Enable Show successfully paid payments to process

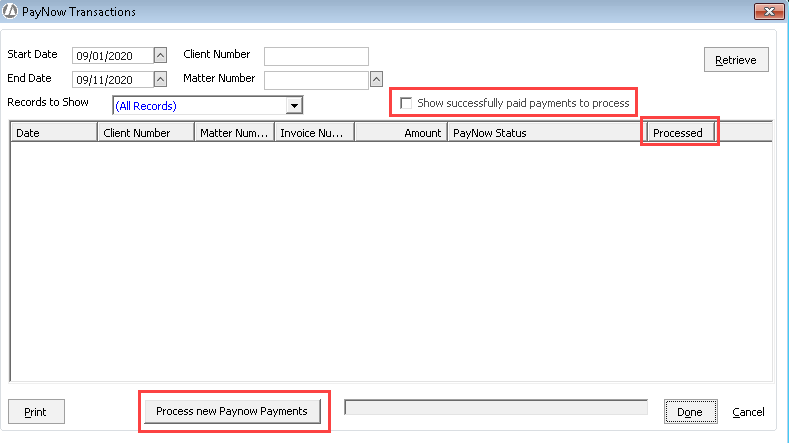[406, 103]
